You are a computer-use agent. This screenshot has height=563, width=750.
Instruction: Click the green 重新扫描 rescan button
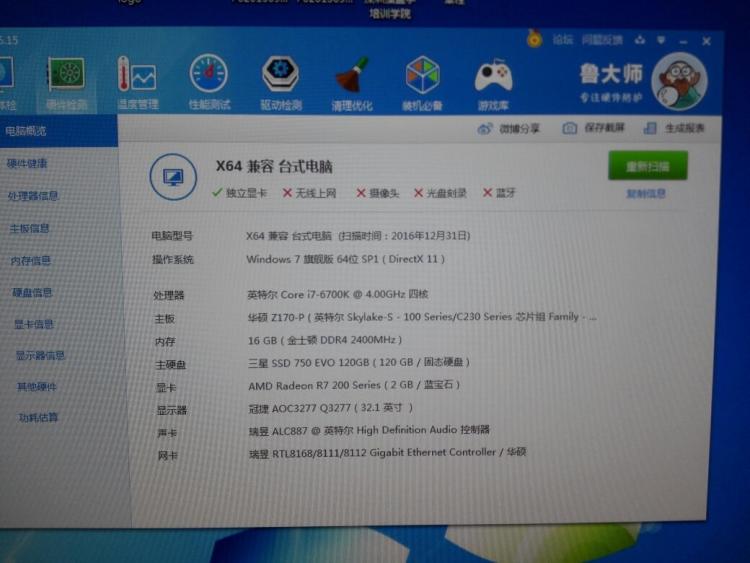coord(648,166)
